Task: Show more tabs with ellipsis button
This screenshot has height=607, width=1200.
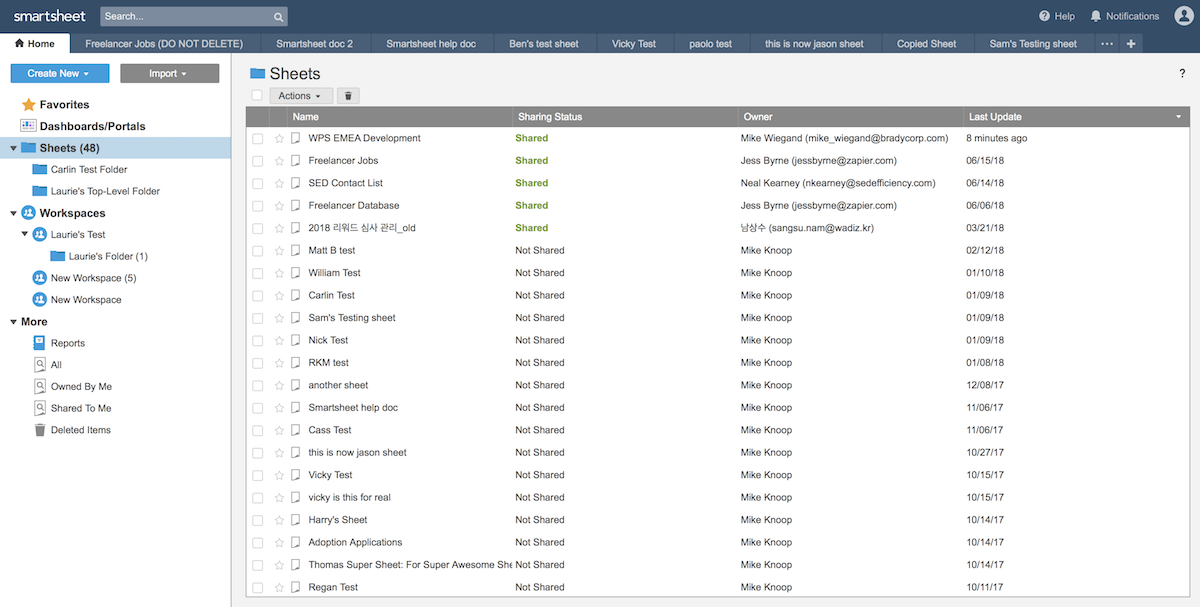Action: click(1107, 44)
